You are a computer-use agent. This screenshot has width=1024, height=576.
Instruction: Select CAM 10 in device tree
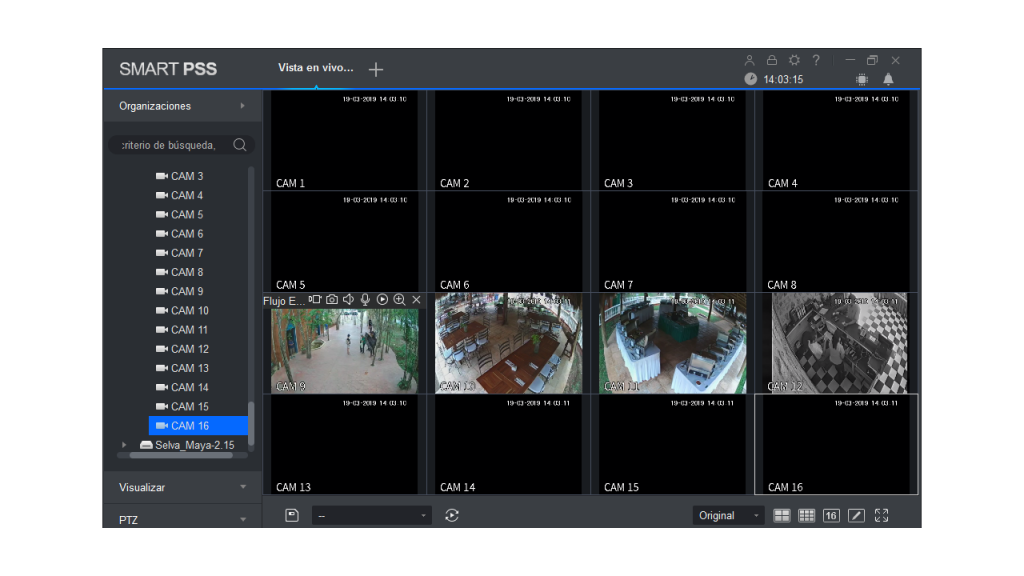(182, 311)
